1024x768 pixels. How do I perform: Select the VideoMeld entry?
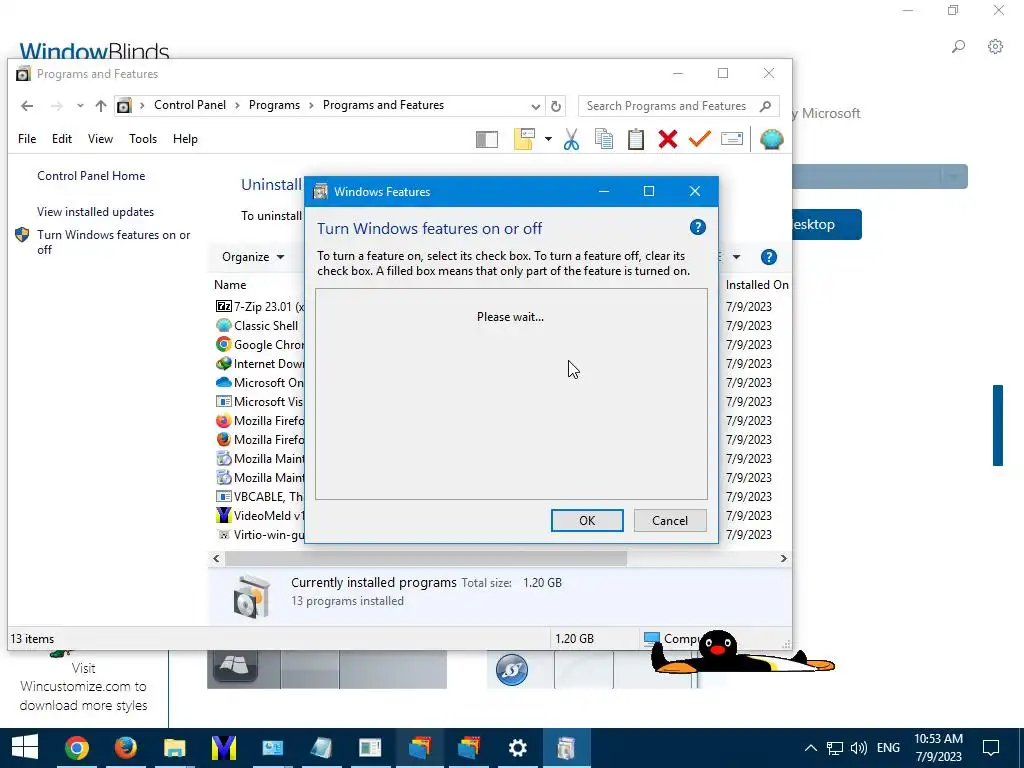pyautogui.click(x=260, y=515)
